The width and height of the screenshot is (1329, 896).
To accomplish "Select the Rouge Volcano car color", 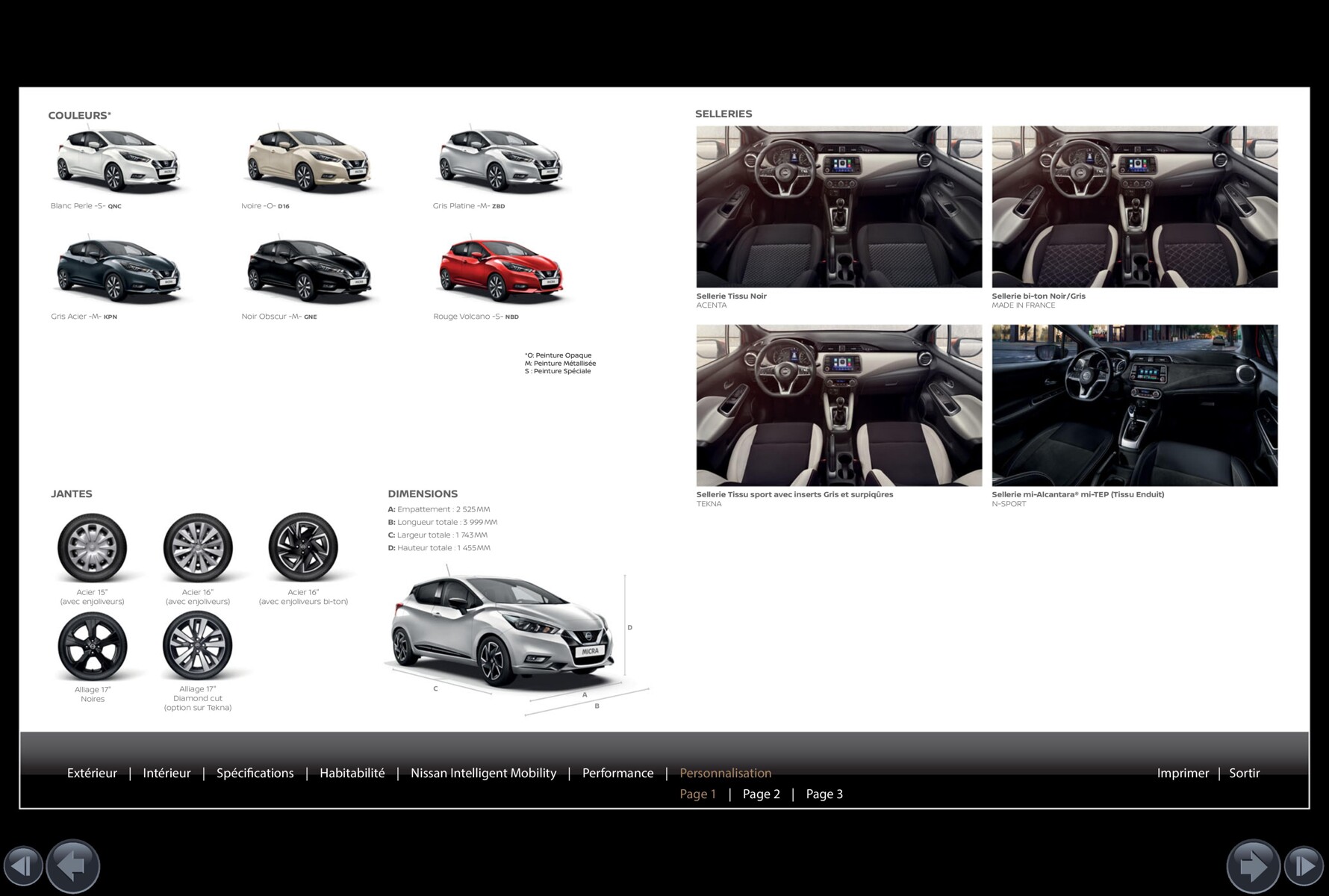I will point(500,270).
